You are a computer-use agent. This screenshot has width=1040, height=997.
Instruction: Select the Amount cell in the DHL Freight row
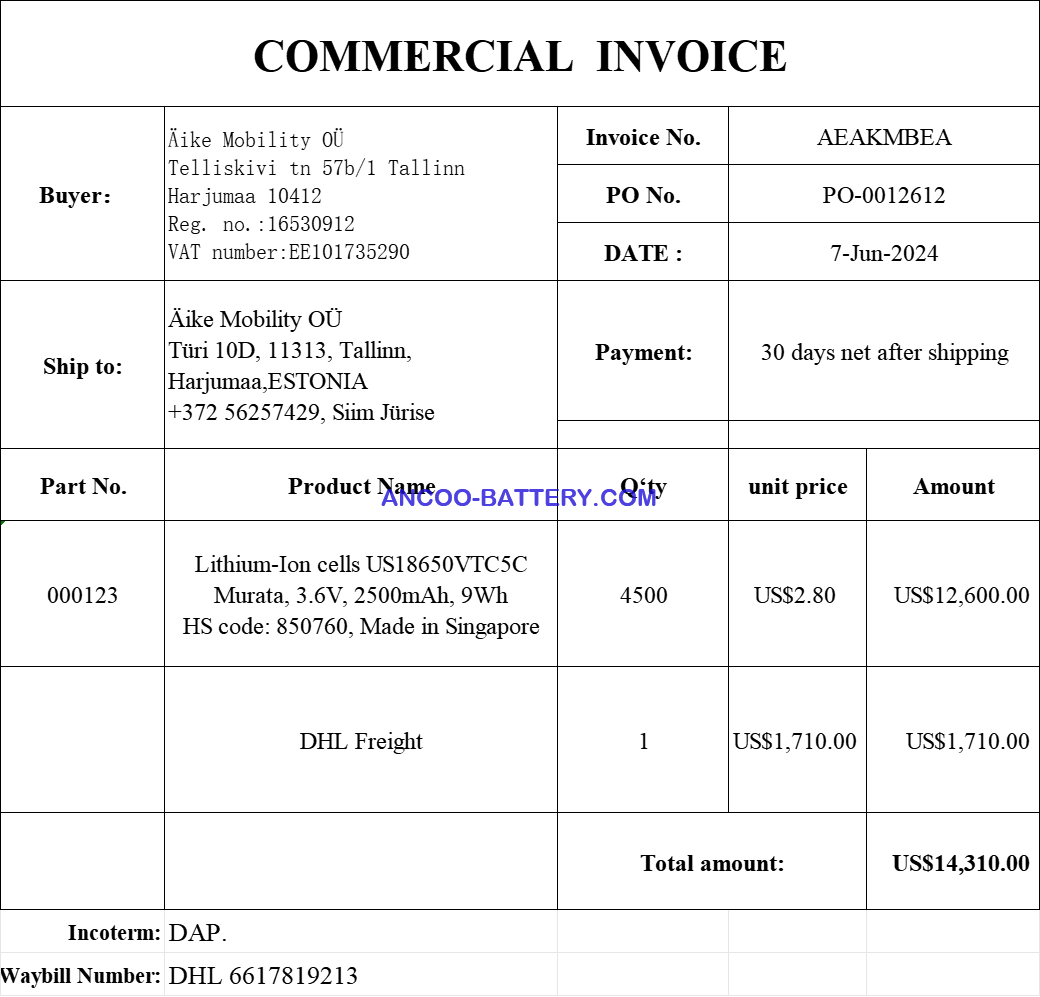point(953,740)
